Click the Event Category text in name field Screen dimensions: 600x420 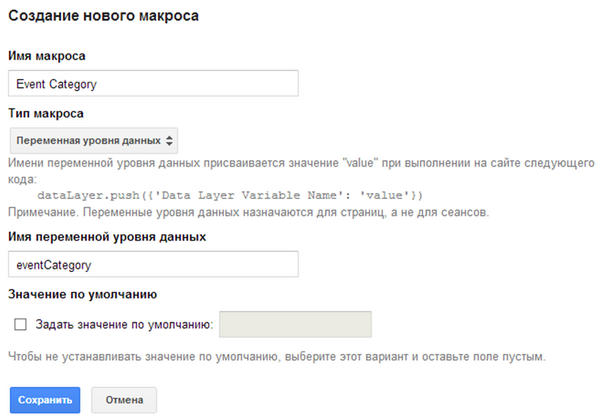56,84
